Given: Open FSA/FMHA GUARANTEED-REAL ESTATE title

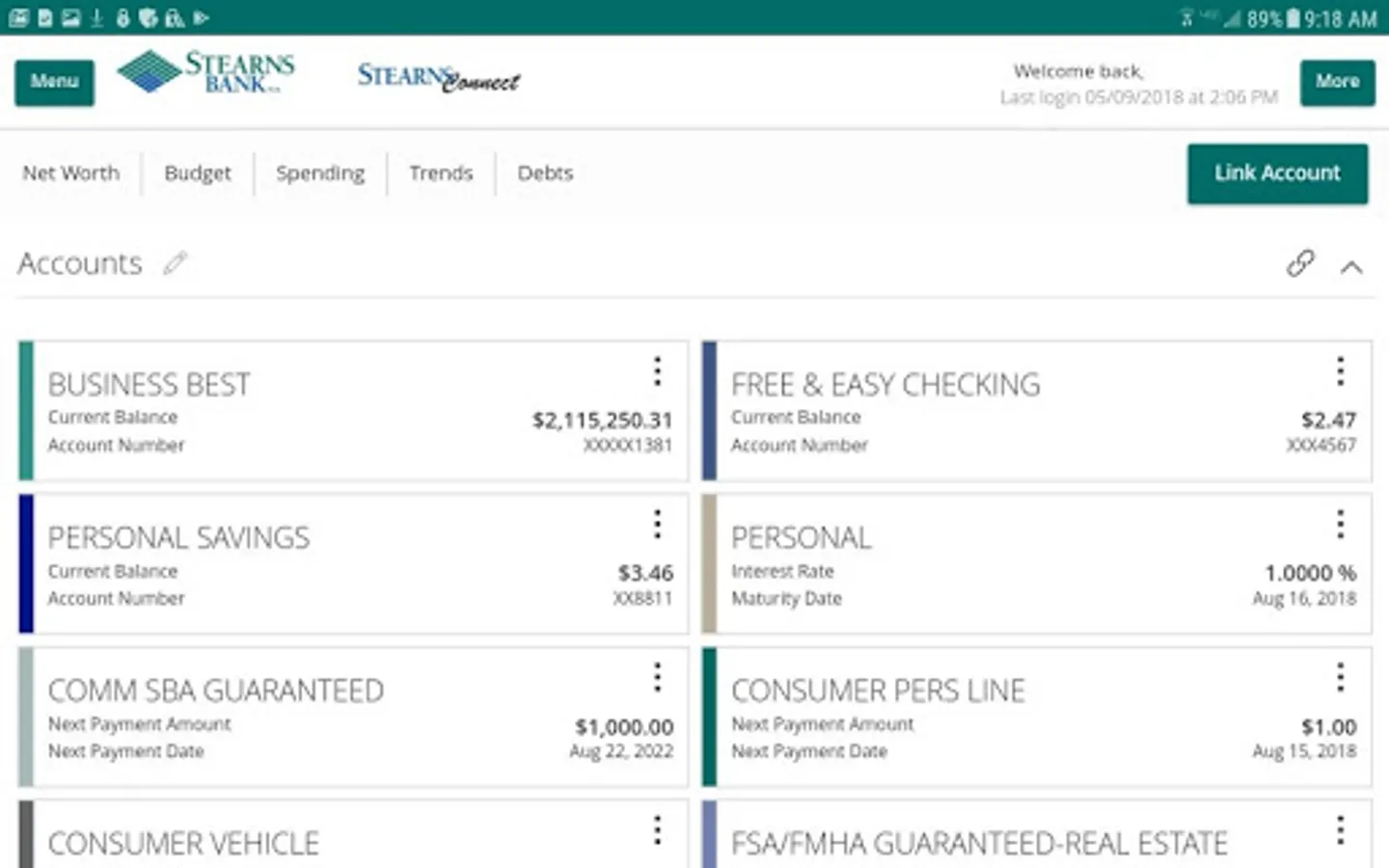Looking at the screenshot, I should pyautogui.click(x=979, y=843).
